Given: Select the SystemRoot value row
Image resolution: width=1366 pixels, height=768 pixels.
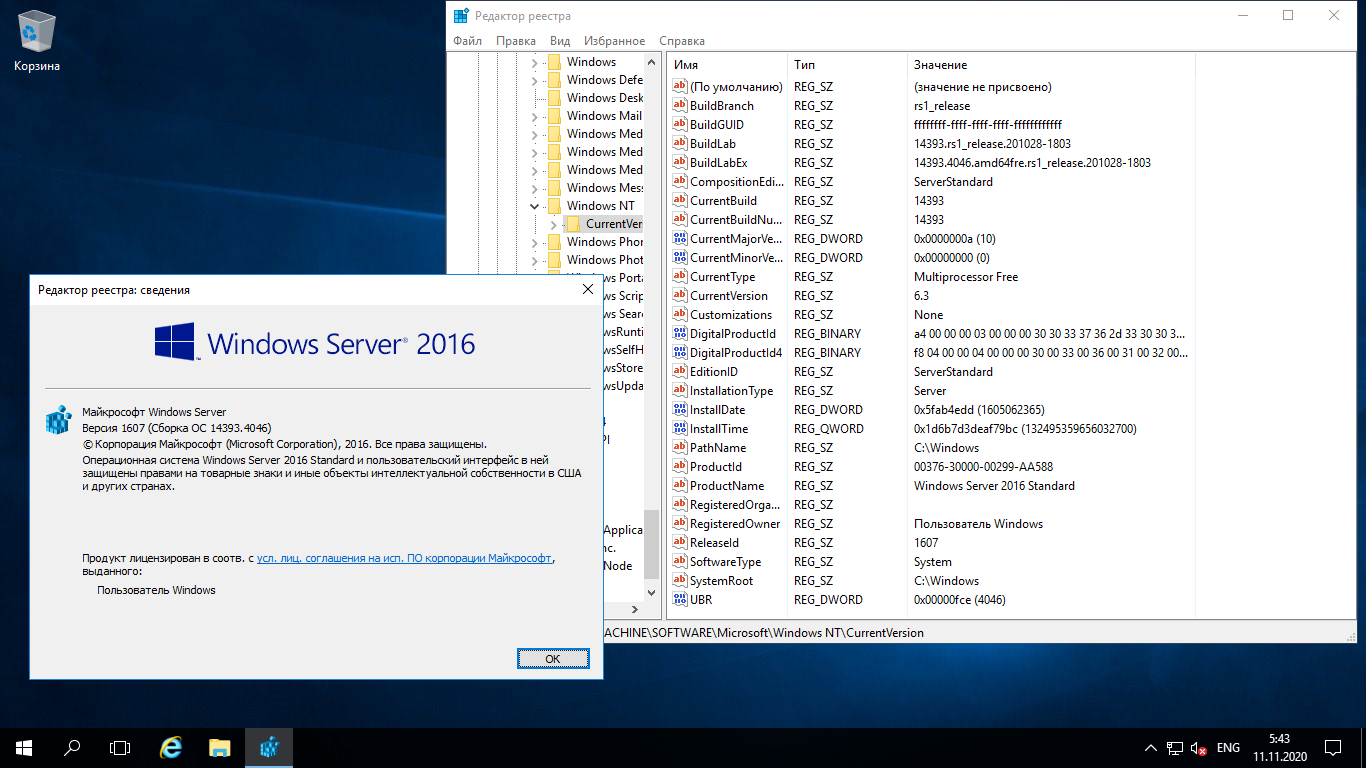Looking at the screenshot, I should point(930,581).
